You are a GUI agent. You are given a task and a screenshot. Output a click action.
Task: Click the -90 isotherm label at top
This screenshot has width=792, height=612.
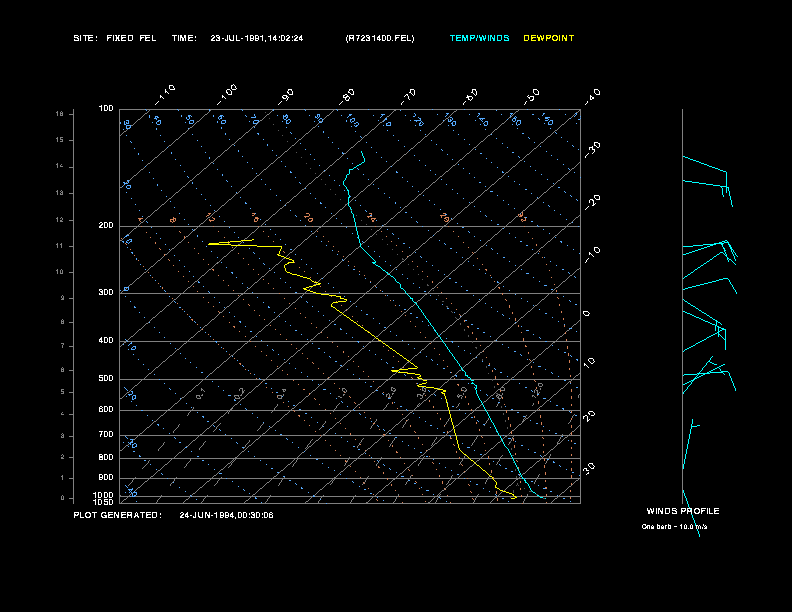click(x=285, y=97)
